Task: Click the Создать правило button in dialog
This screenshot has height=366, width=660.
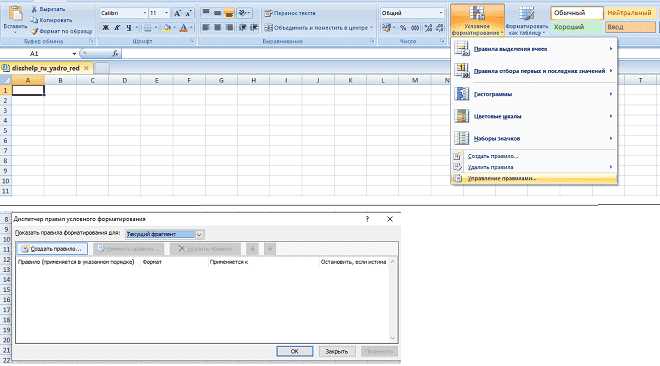Action: pos(52,249)
